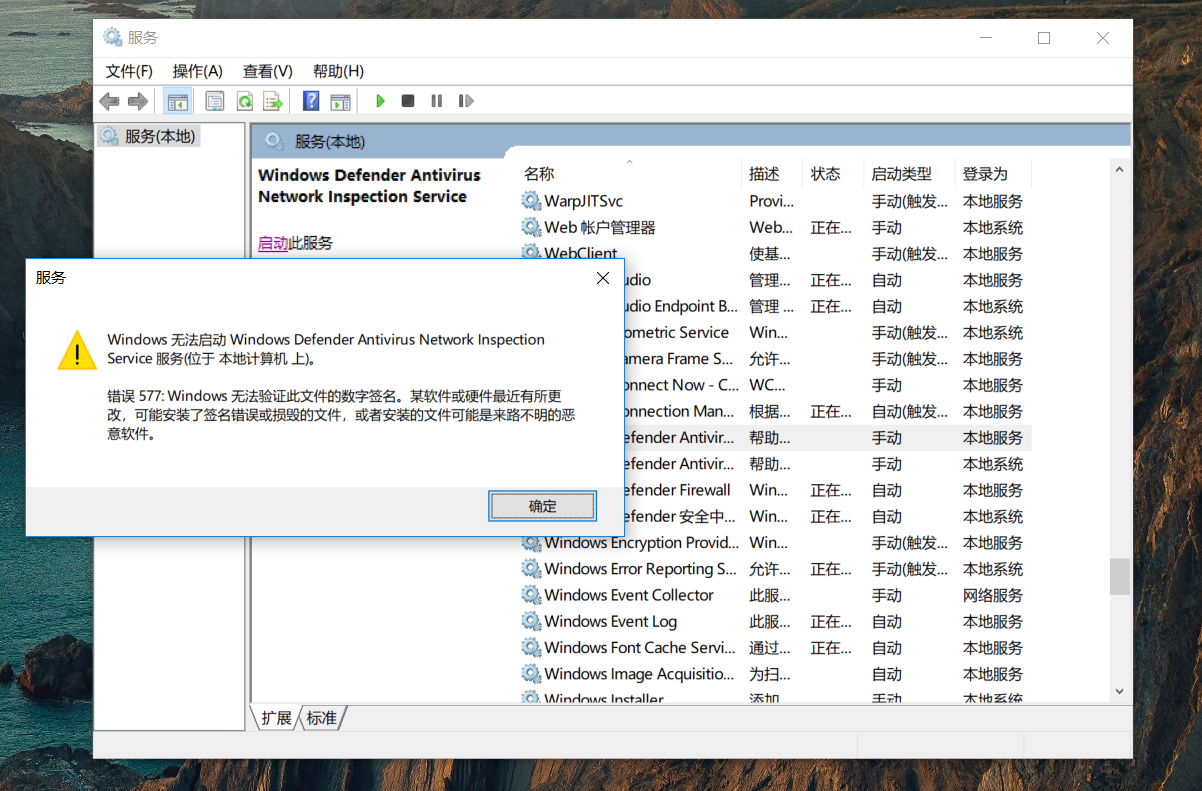
Task: Click the Restart Service toolbar icon
Action: click(465, 101)
